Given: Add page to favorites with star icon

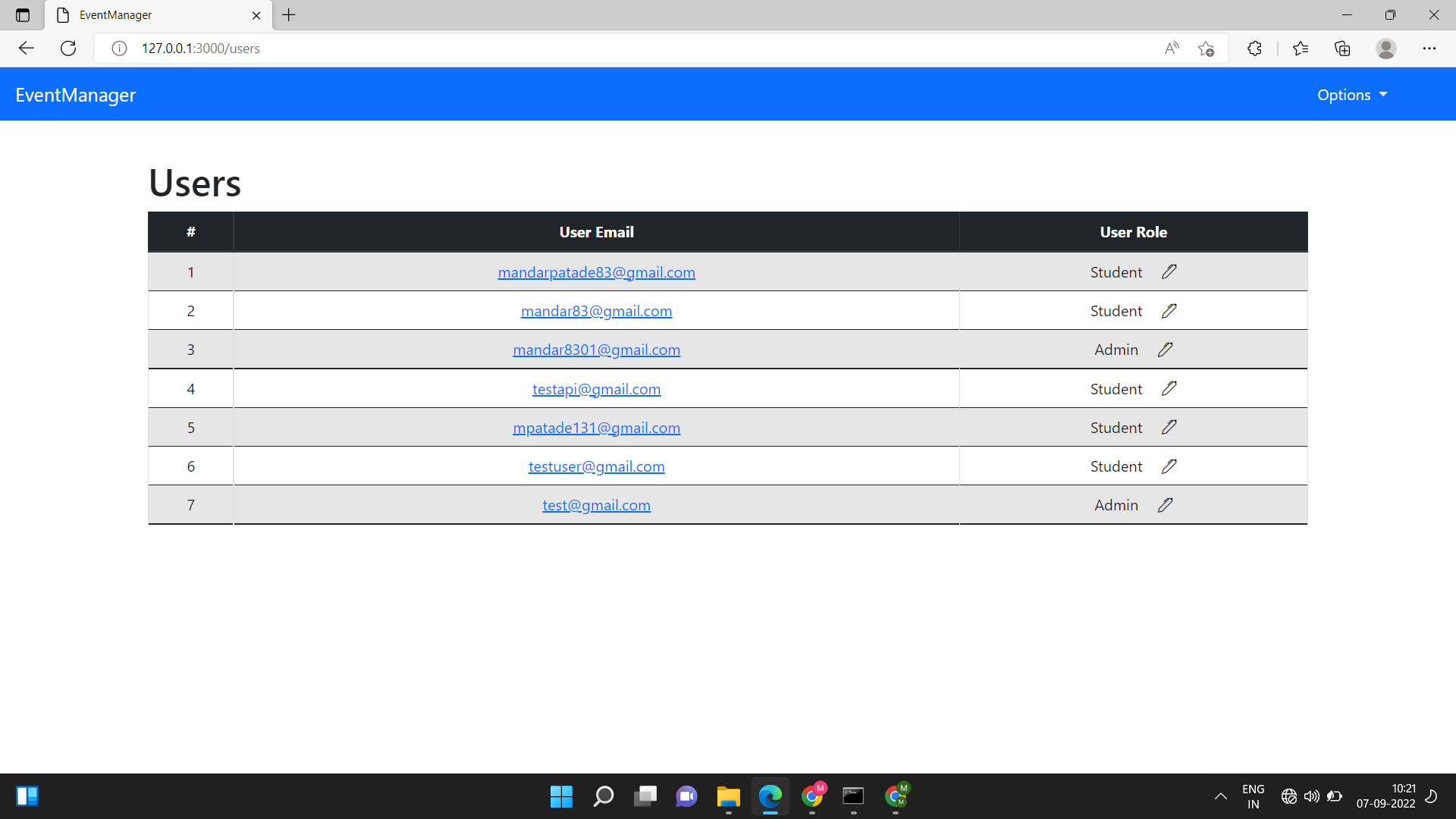Looking at the screenshot, I should point(1207,48).
